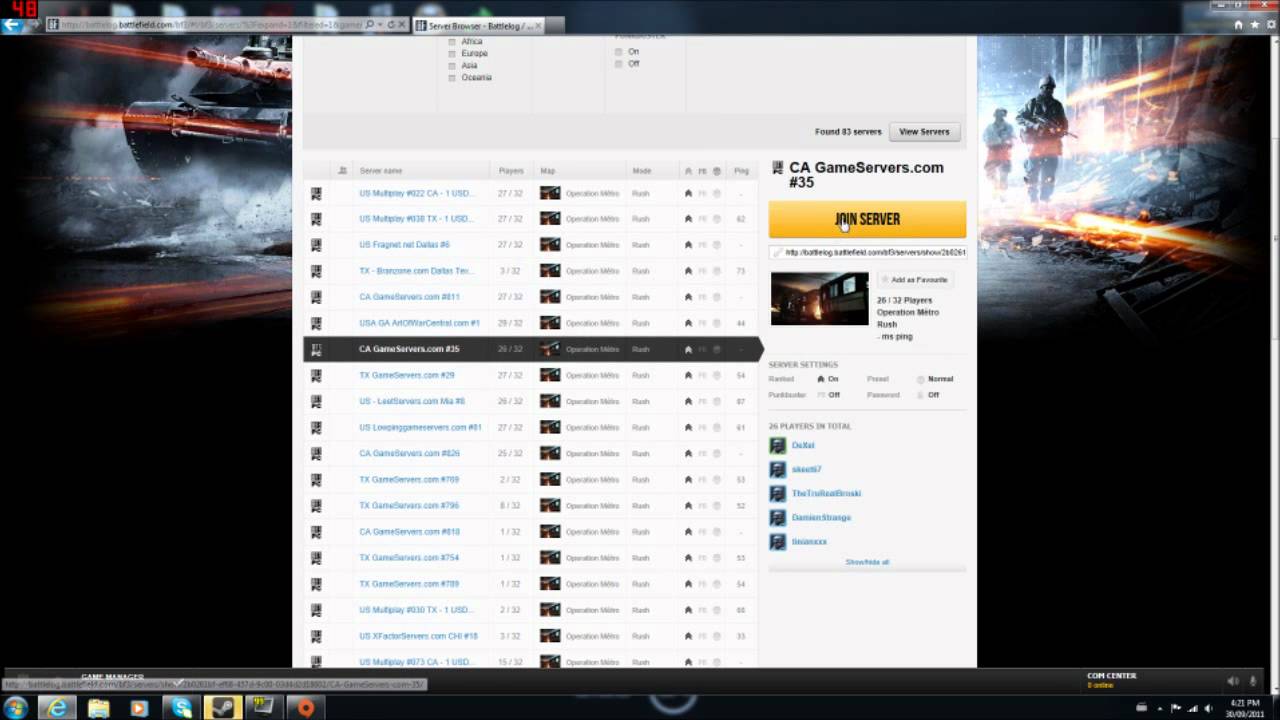Sort by the ranked icon column header
Image resolution: width=1280 pixels, height=720 pixels.
(688, 171)
